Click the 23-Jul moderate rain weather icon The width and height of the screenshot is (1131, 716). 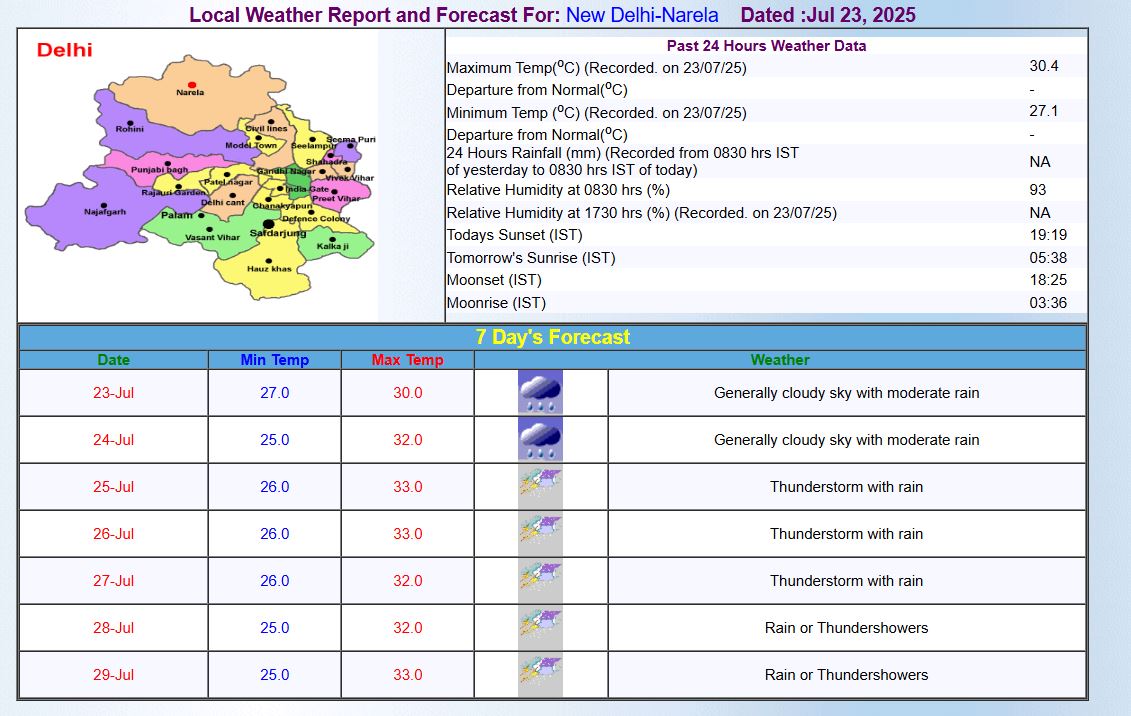(x=540, y=392)
